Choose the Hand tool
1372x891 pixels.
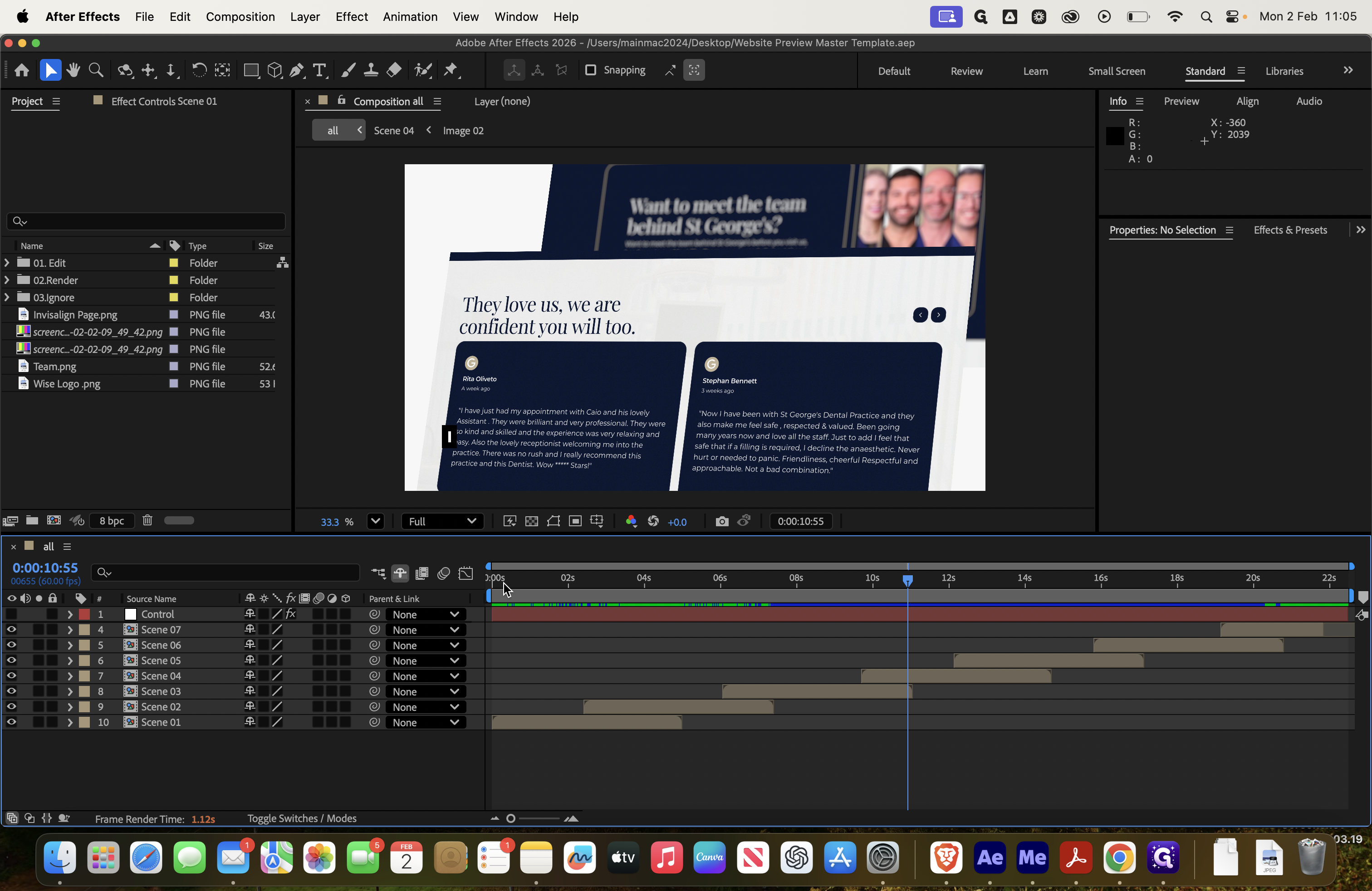[x=73, y=70]
